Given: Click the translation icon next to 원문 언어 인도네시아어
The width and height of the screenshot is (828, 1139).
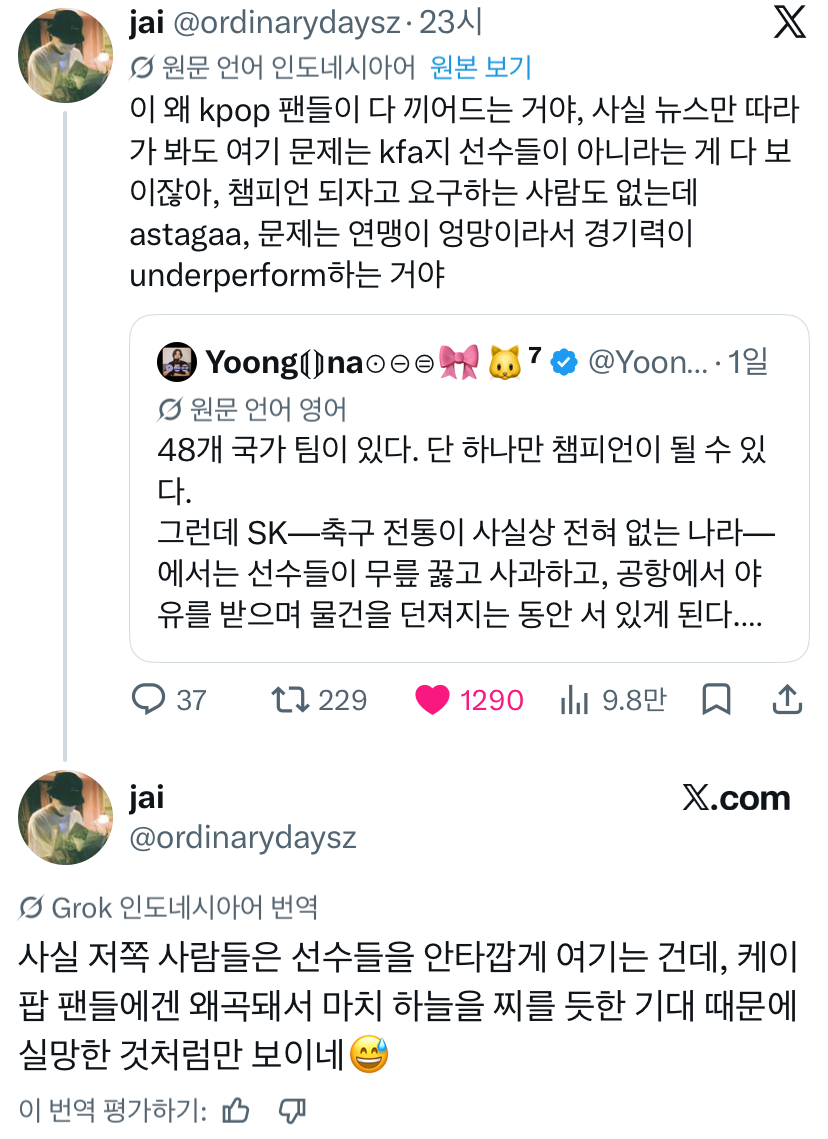Looking at the screenshot, I should pyautogui.click(x=142, y=68).
